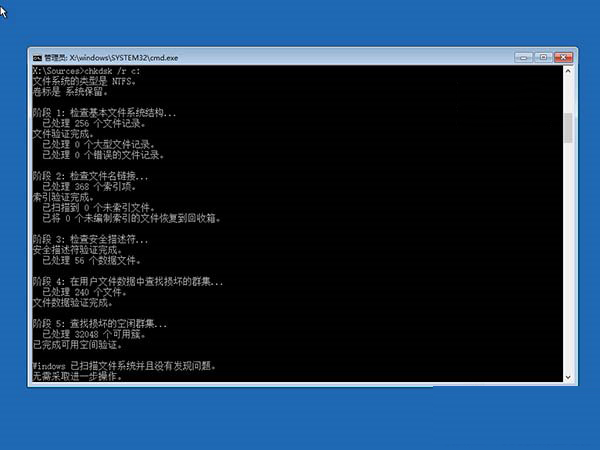Click the scrollbar up arrow
Viewport: 600px width, 450px height.
(x=568, y=72)
